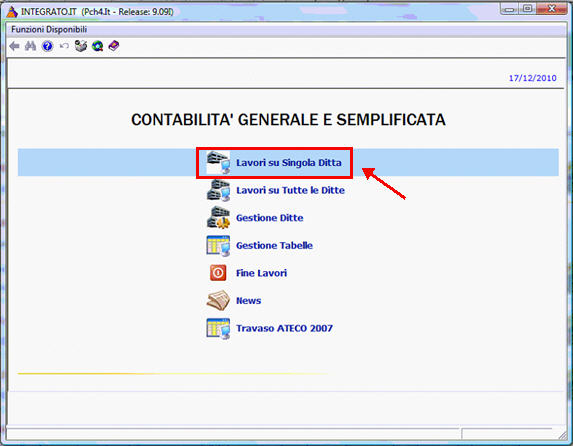573x446 pixels.
Task: Click the binoculars search icon
Action: tap(30, 46)
